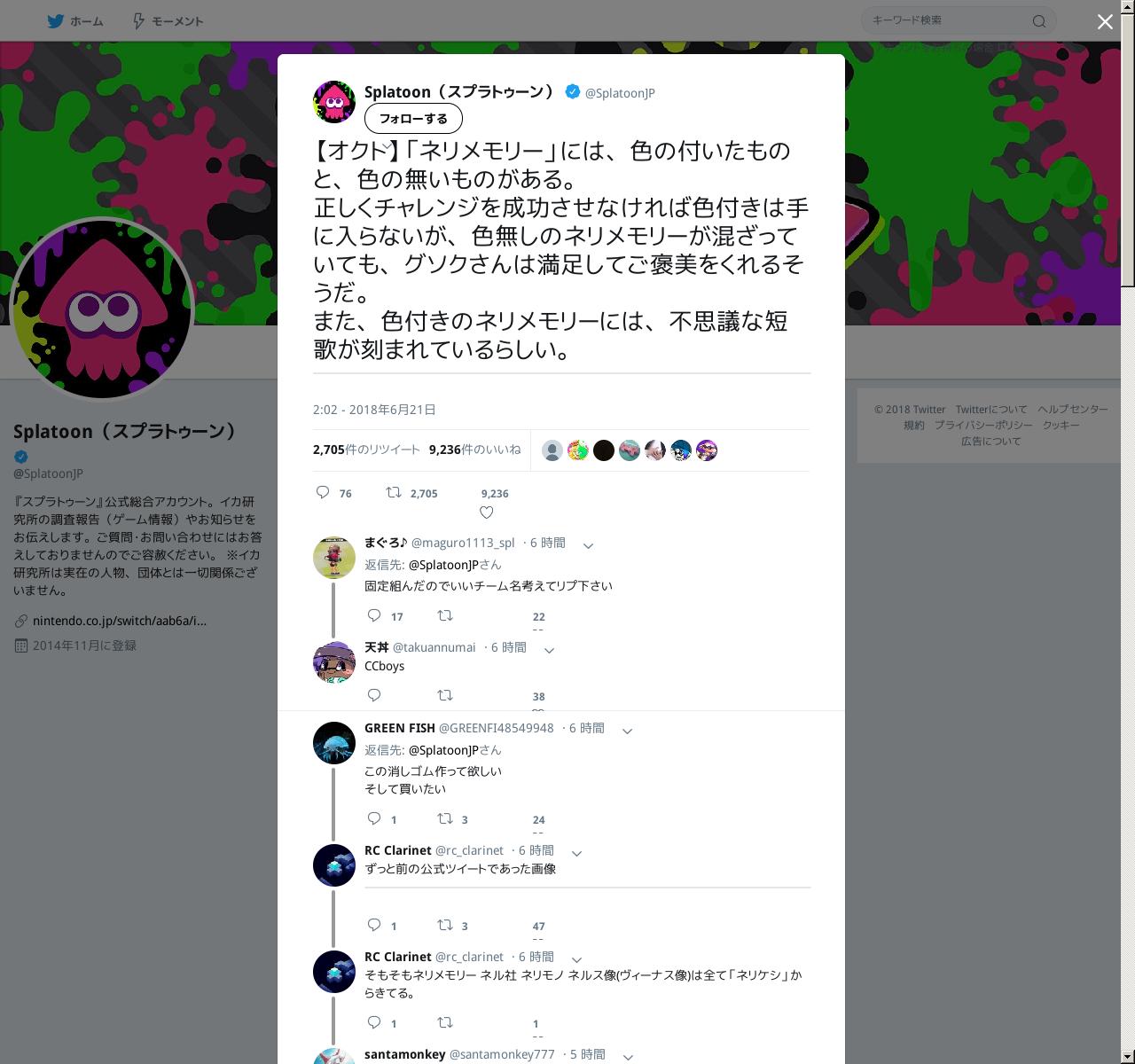Retweet the main Splatoon tweet
The width and height of the screenshot is (1135, 1064).
394,492
